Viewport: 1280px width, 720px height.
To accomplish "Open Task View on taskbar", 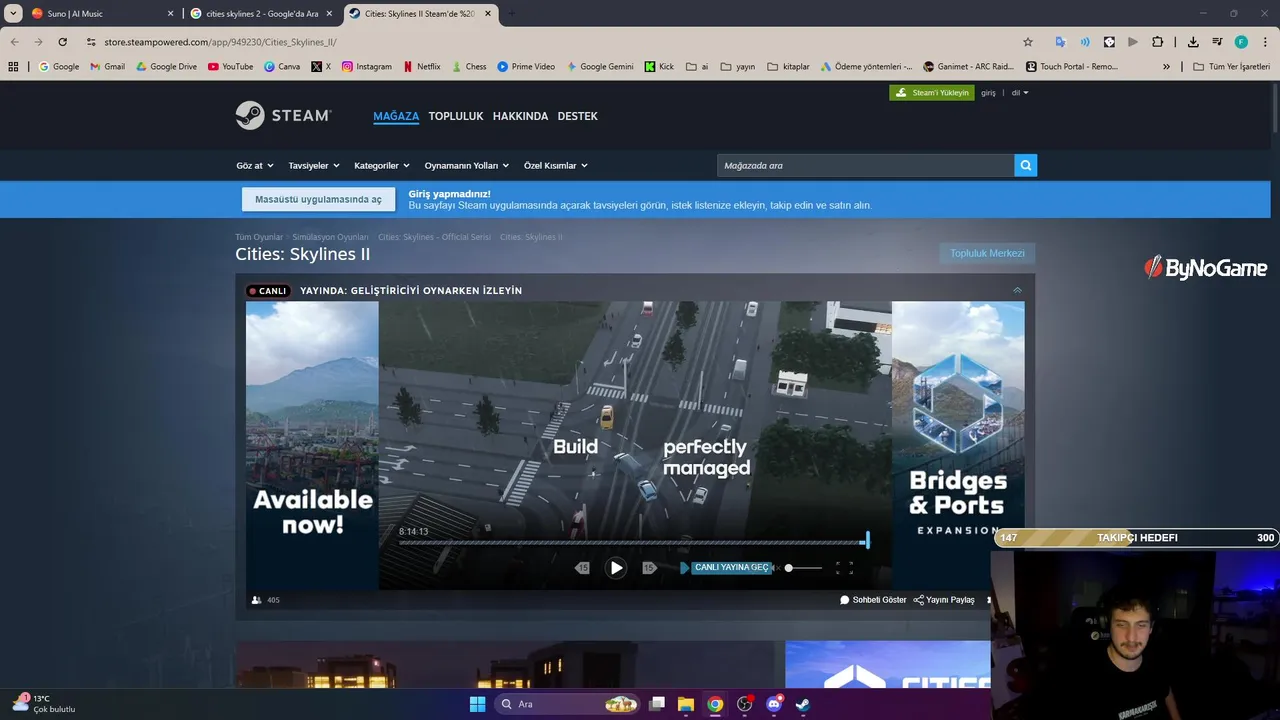I will pyautogui.click(x=657, y=704).
